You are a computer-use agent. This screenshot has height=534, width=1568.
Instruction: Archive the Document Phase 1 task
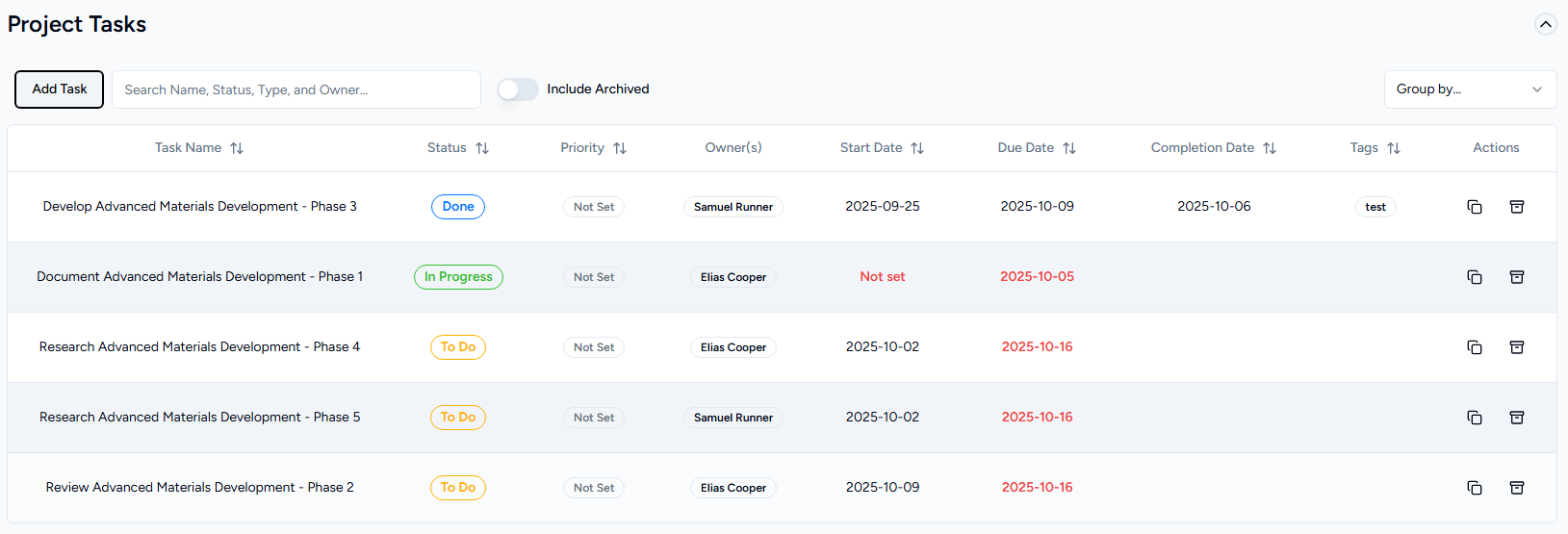tap(1516, 277)
